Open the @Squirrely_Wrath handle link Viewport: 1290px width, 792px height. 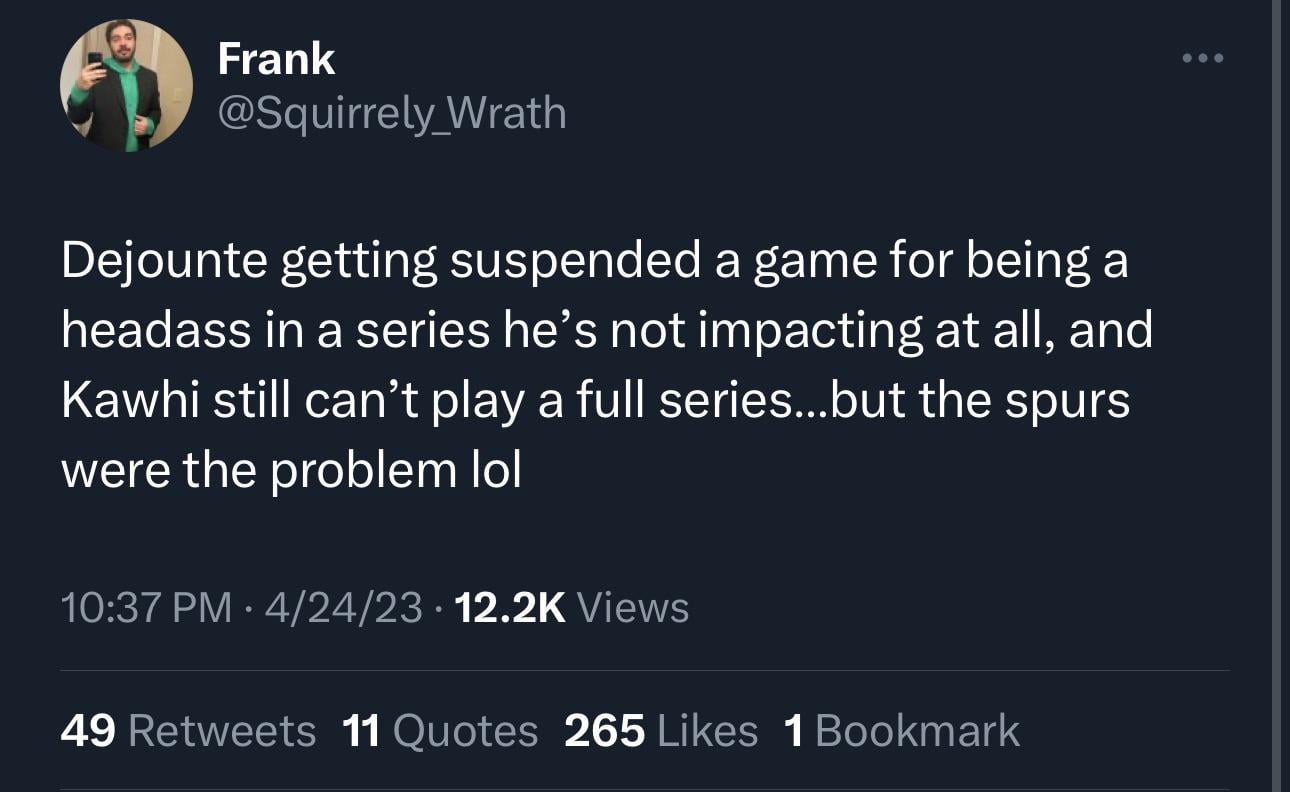(392, 112)
